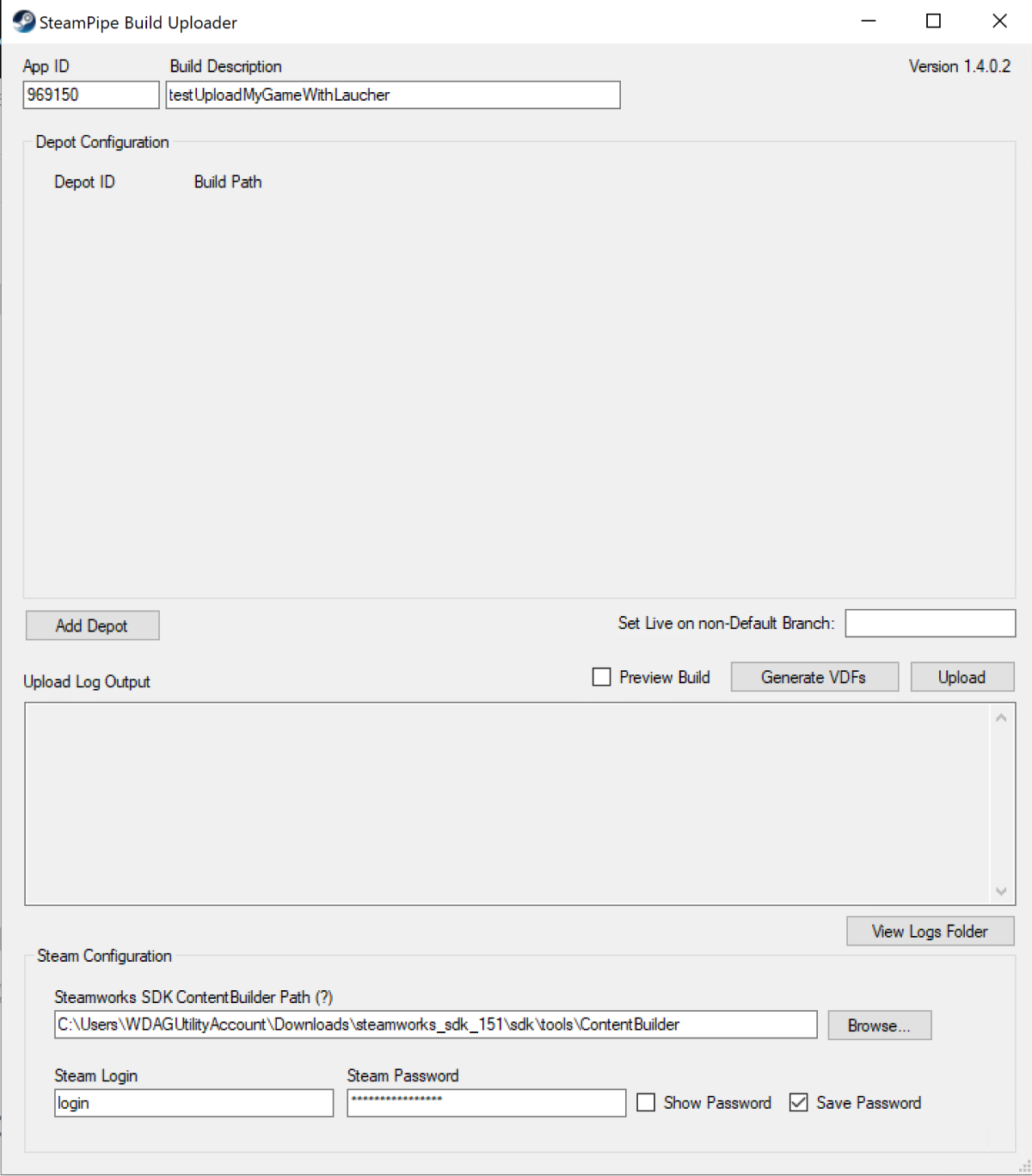
Task: Click into the App ID field
Action: coord(91,95)
